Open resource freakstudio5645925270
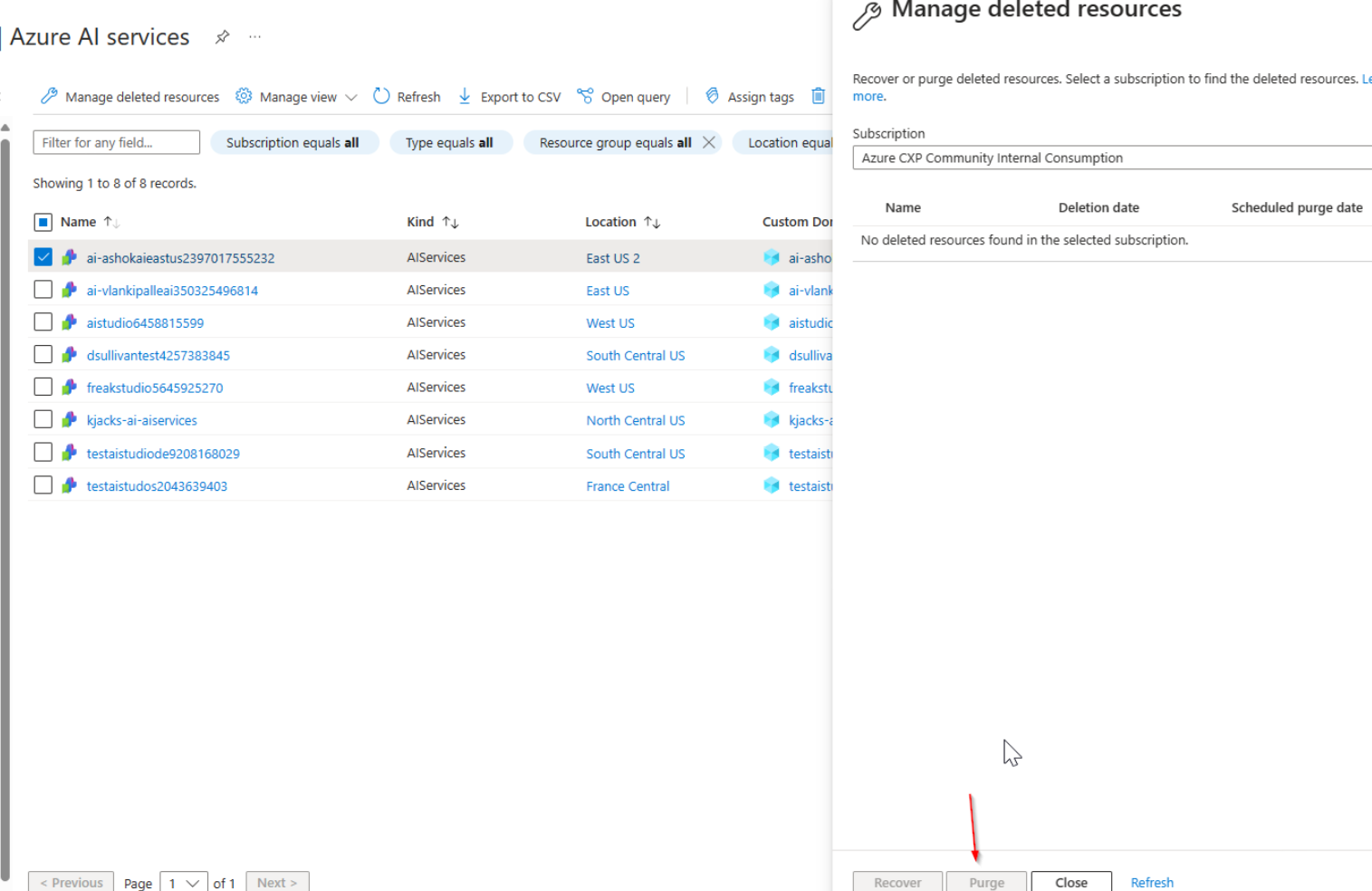The width and height of the screenshot is (1372, 891). click(x=155, y=388)
